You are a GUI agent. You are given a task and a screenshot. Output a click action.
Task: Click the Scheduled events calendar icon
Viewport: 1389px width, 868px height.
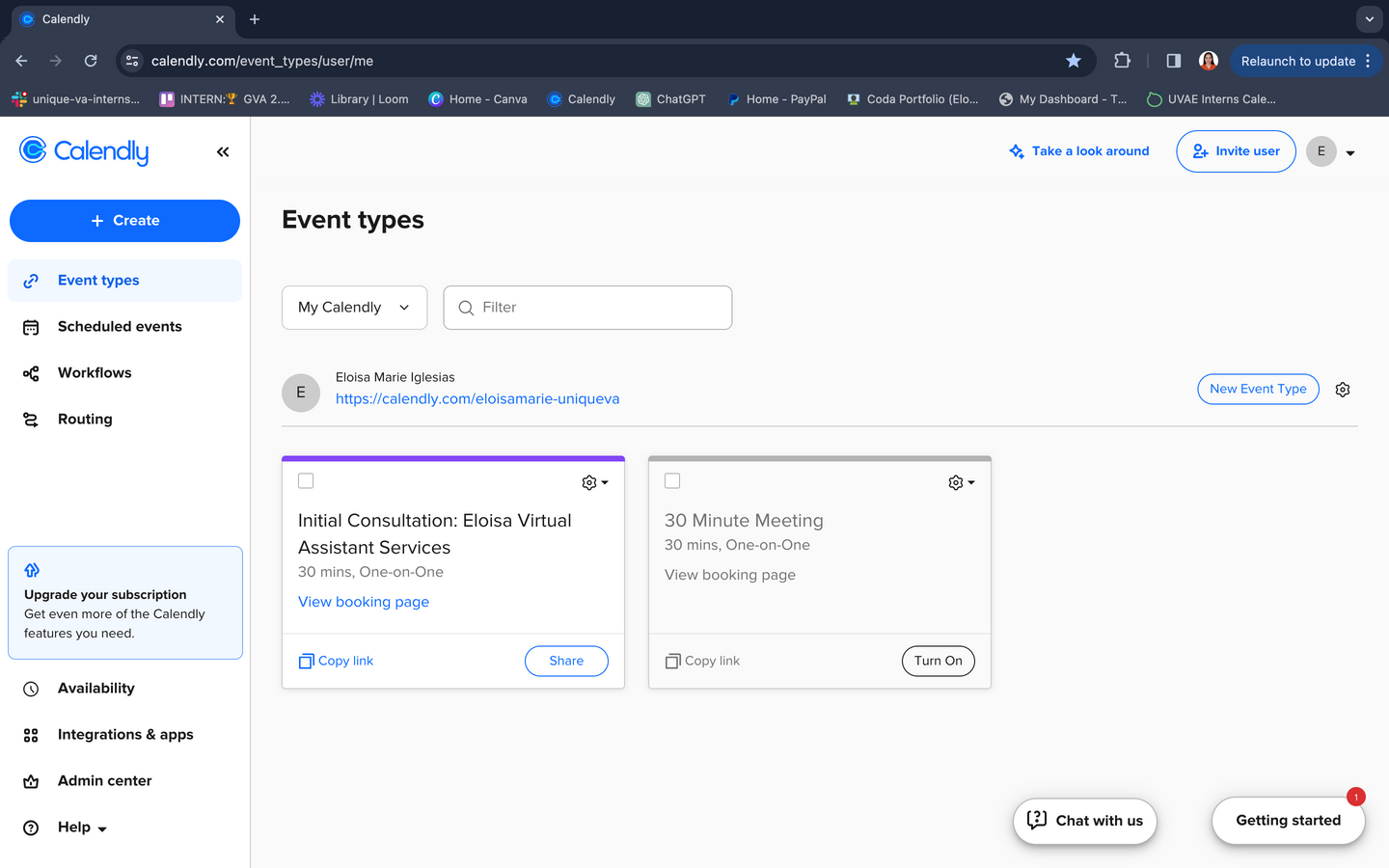(31, 327)
